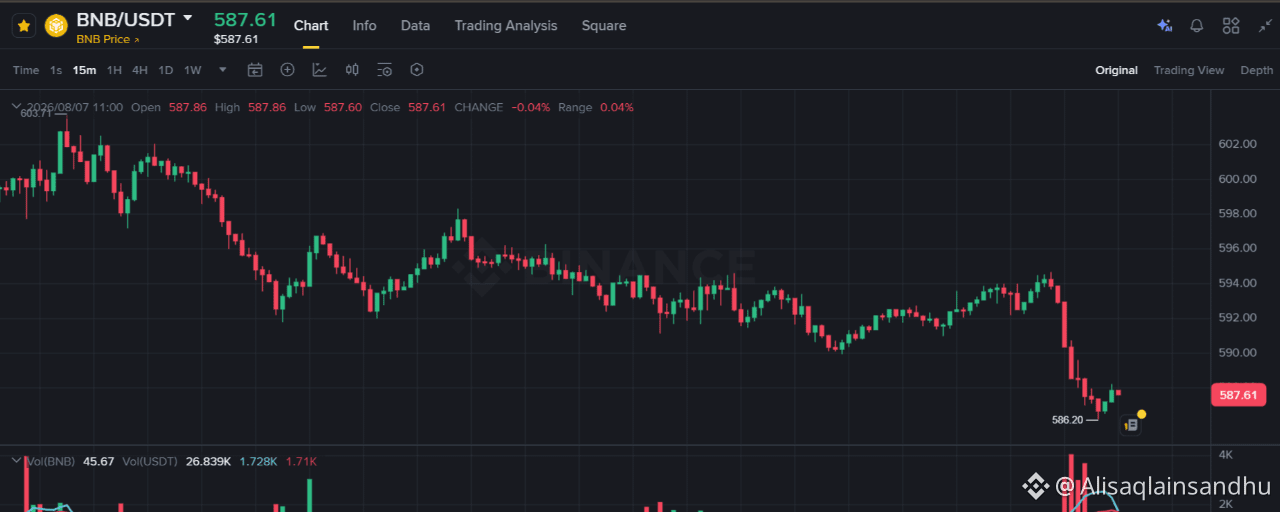Open the Trading Analysis tab

point(506,25)
